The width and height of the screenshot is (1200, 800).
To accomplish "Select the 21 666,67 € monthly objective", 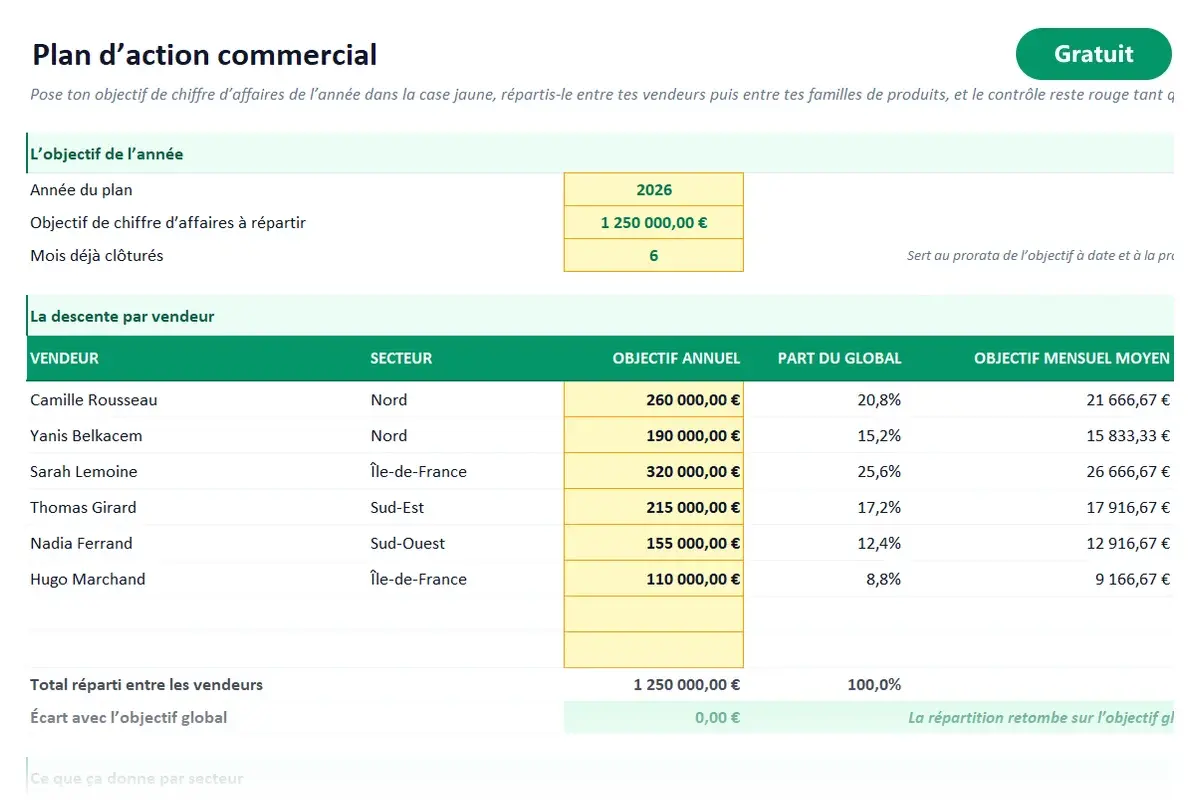I will pyautogui.click(x=1128, y=400).
